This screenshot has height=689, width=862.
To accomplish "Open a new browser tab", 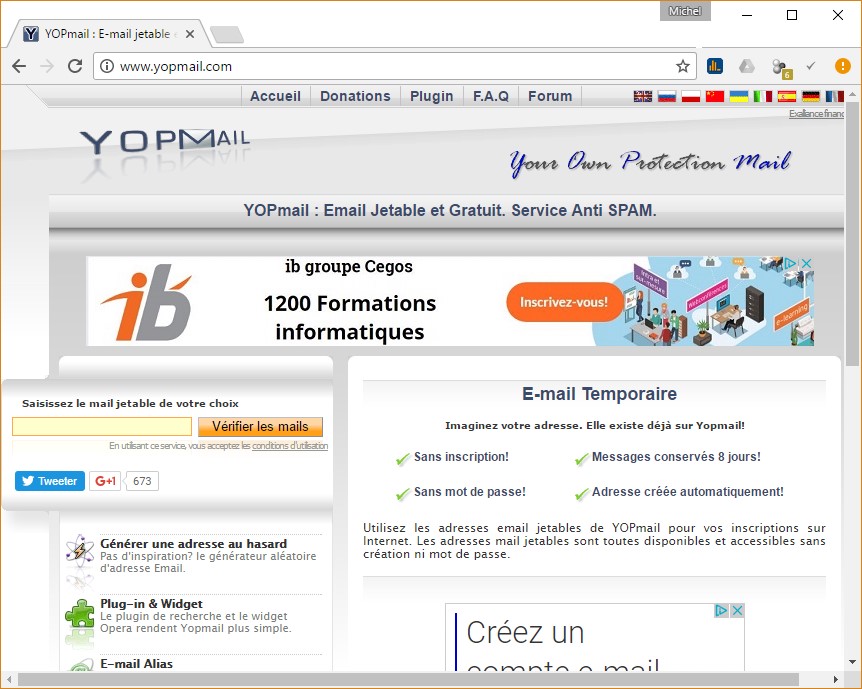I will [x=226, y=35].
